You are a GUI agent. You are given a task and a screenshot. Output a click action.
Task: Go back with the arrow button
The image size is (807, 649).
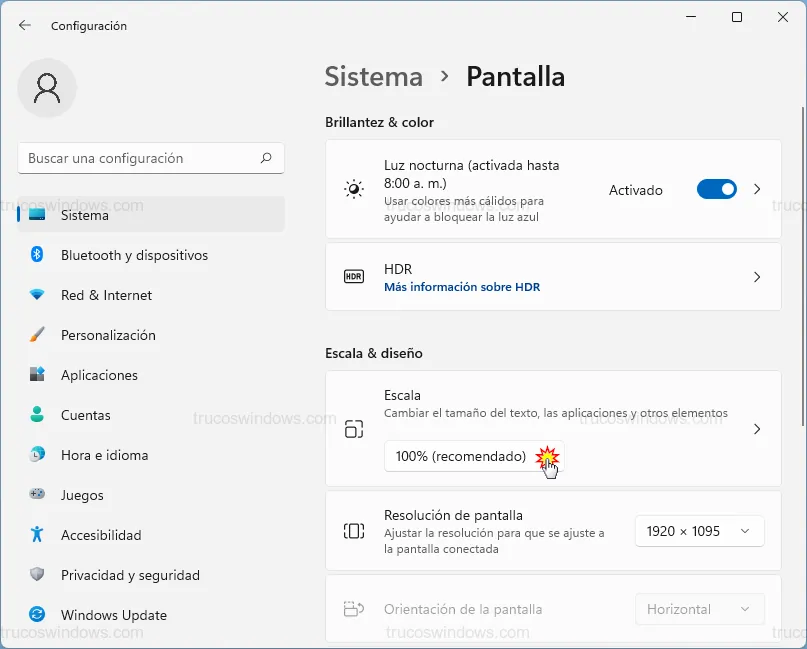(x=25, y=25)
